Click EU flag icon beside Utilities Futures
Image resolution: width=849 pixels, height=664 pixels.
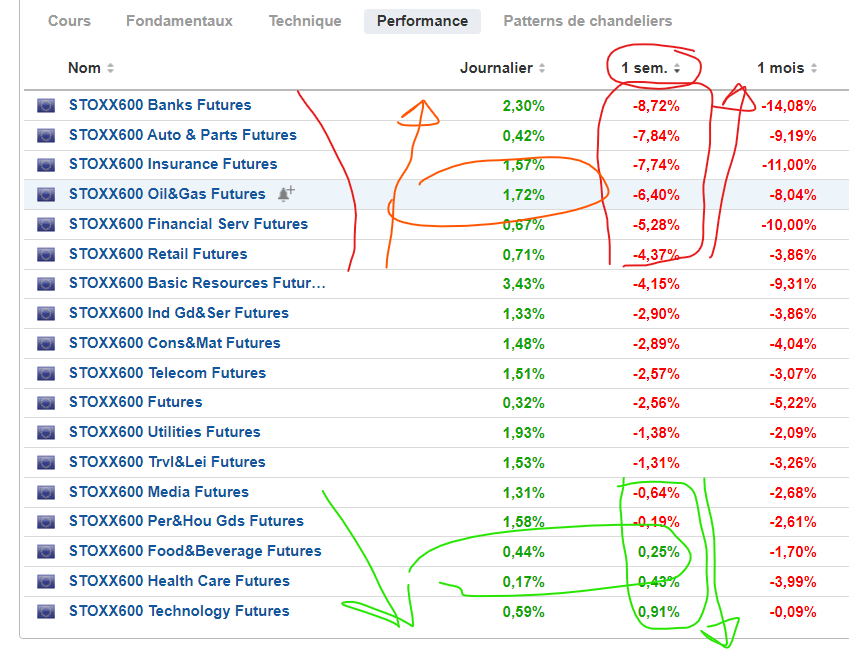(46, 432)
